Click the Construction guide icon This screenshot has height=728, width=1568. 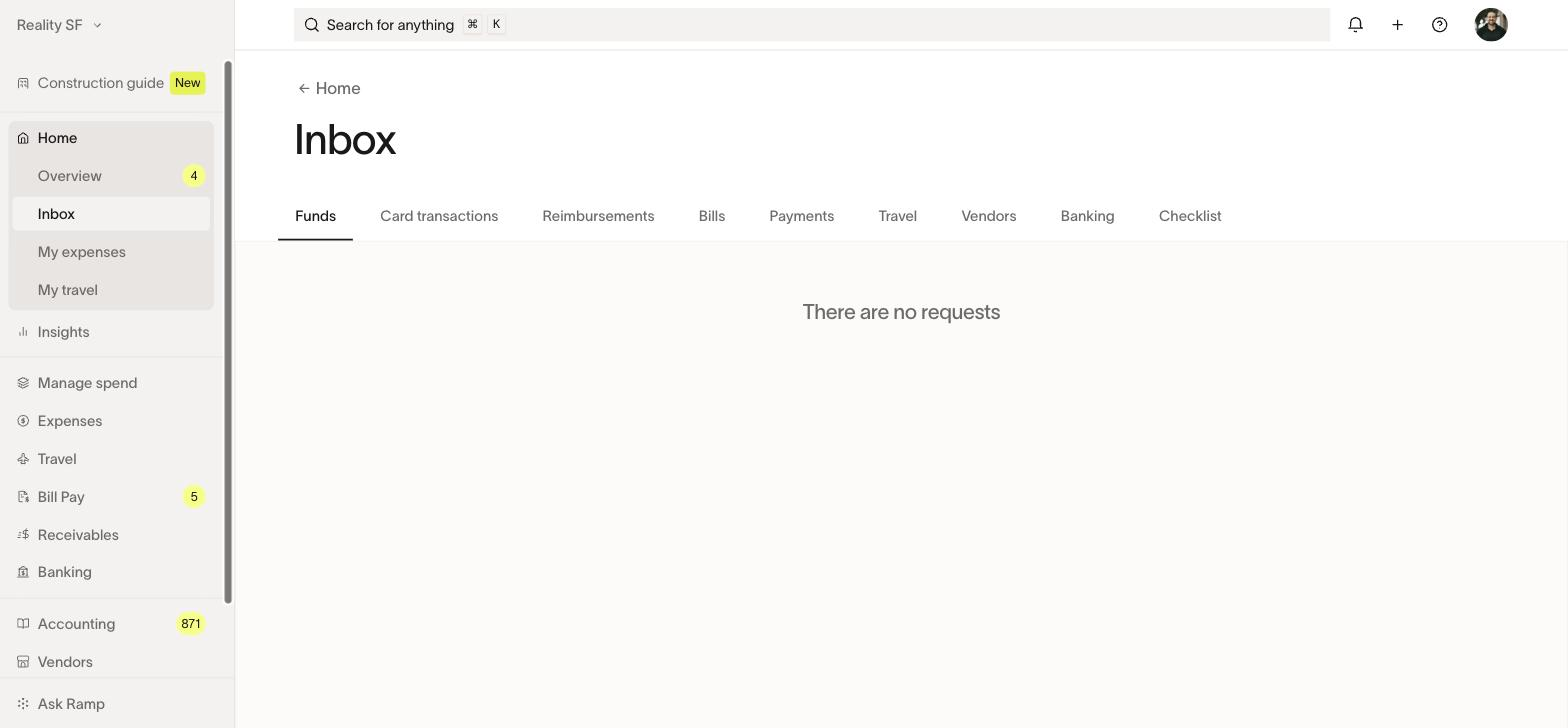coord(23,83)
